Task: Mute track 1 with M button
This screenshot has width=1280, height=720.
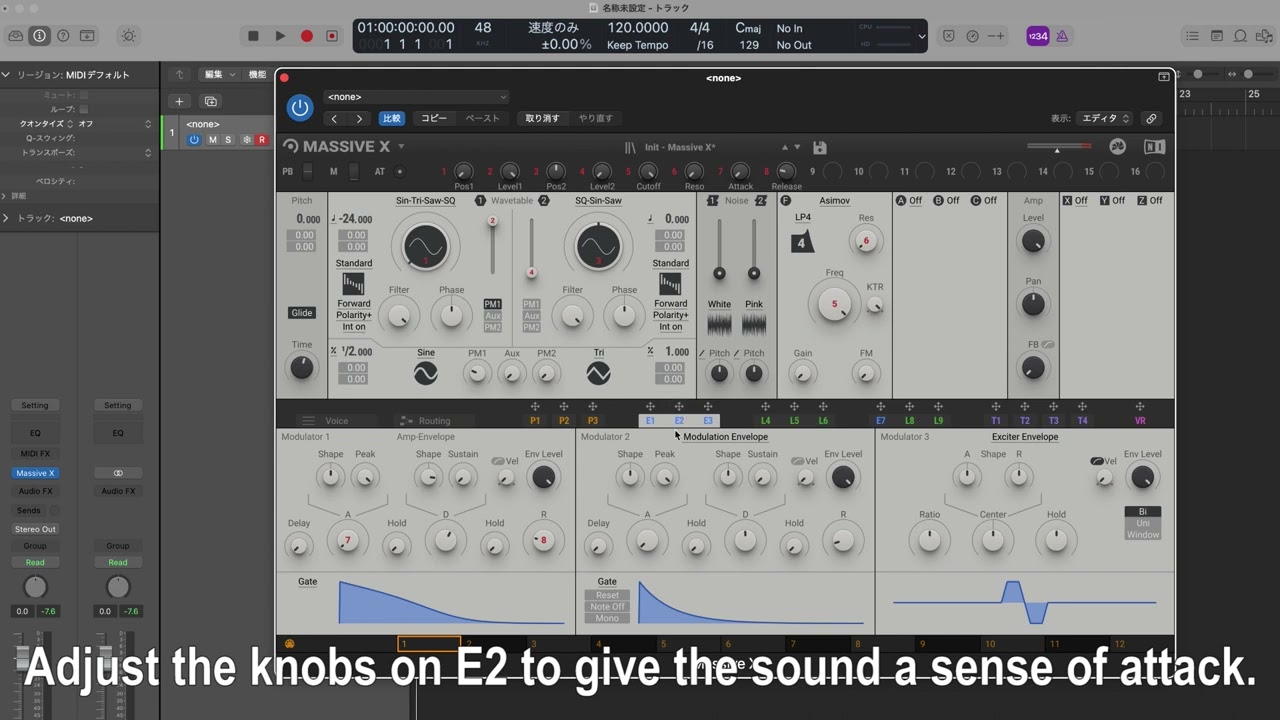Action: [212, 140]
